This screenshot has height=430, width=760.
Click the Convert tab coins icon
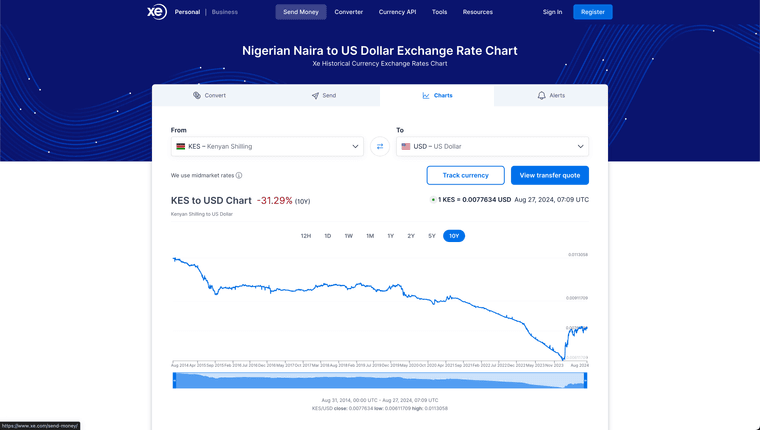(197, 95)
